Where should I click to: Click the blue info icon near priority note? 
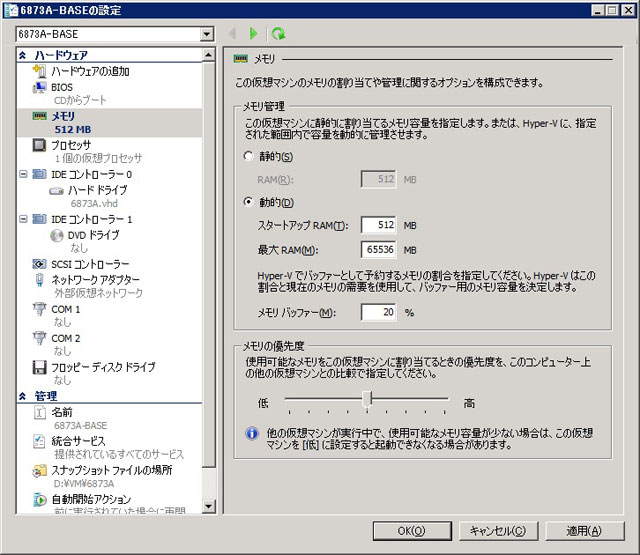click(x=252, y=433)
